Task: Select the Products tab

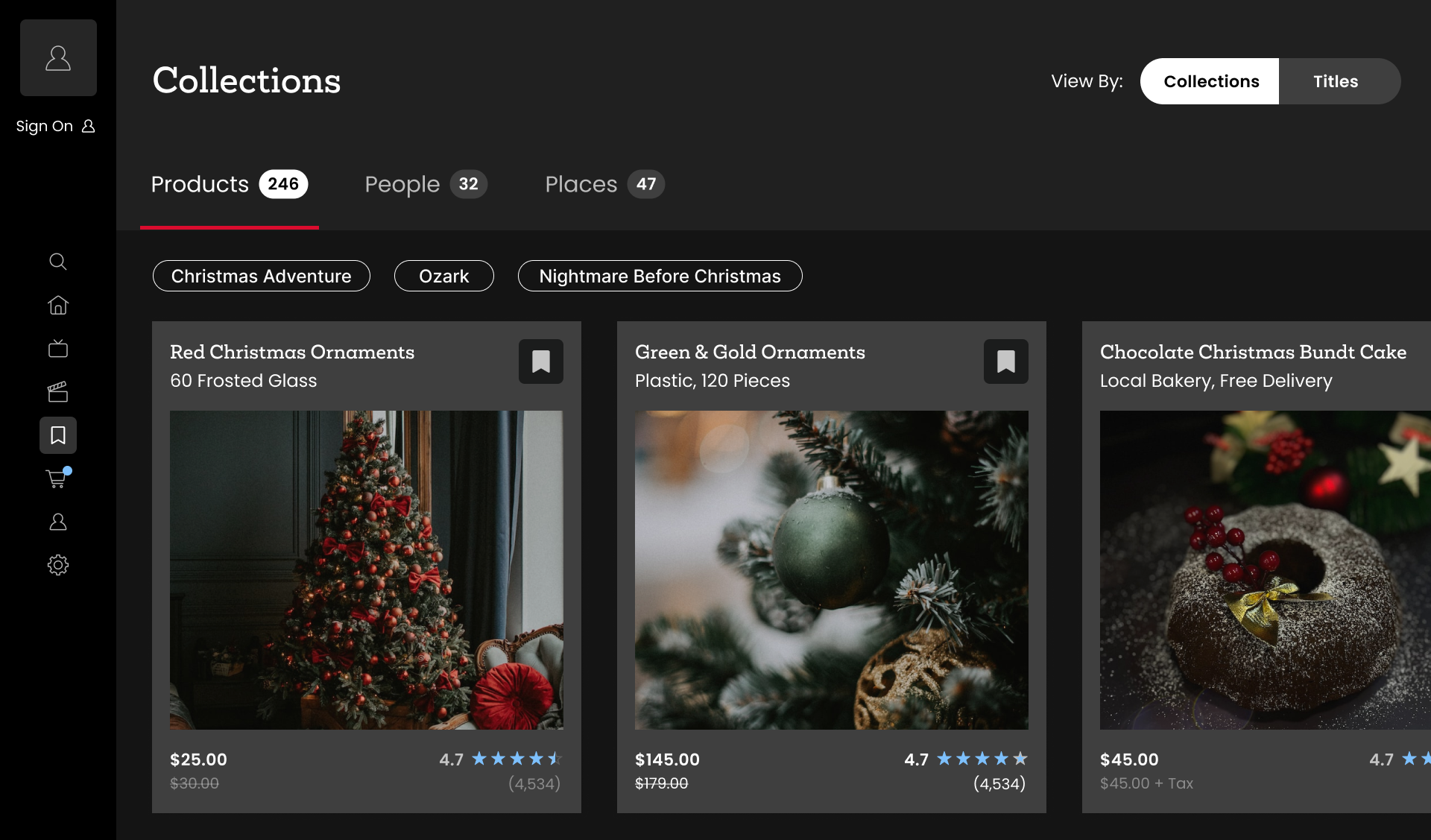Action: [230, 184]
